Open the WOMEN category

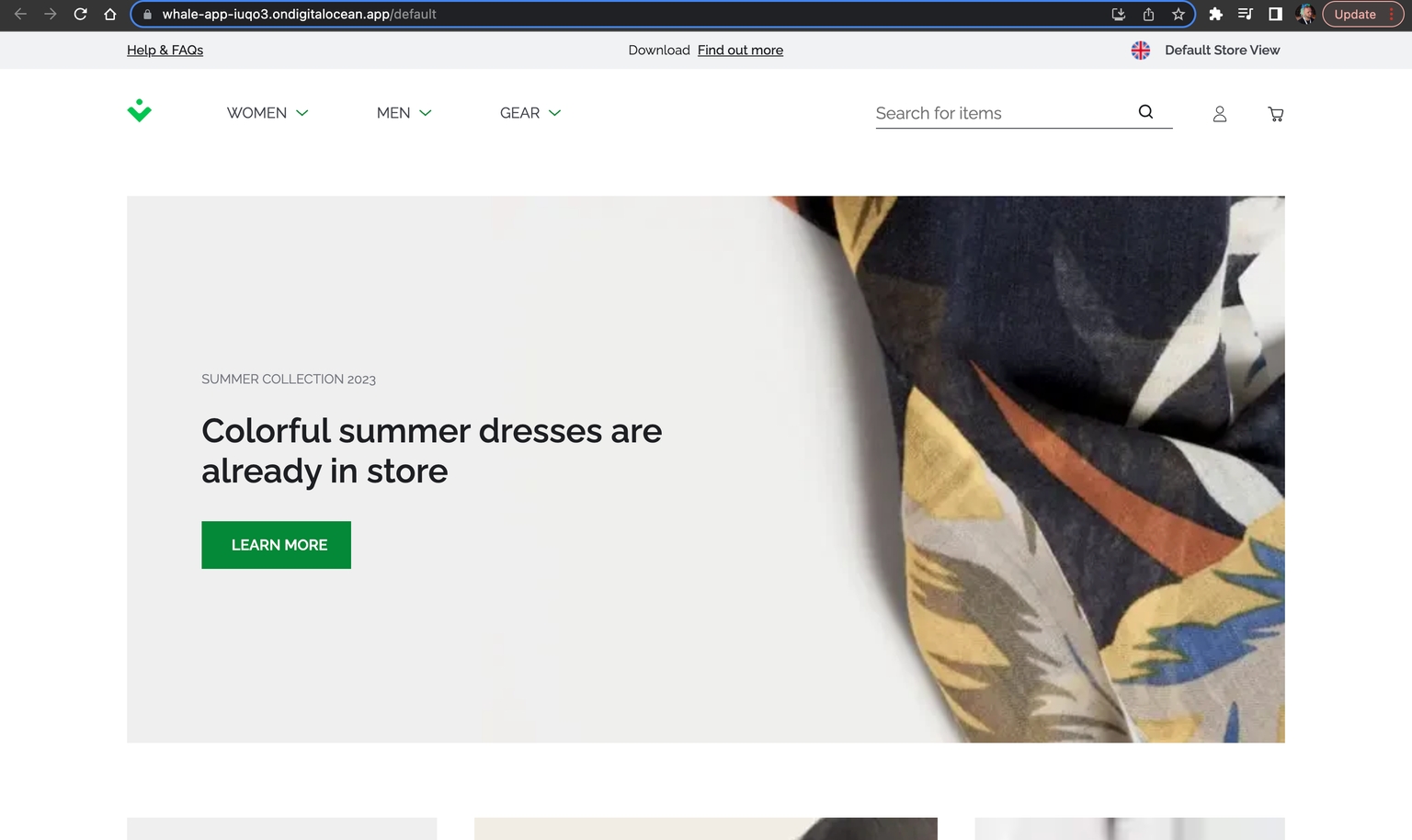(256, 113)
